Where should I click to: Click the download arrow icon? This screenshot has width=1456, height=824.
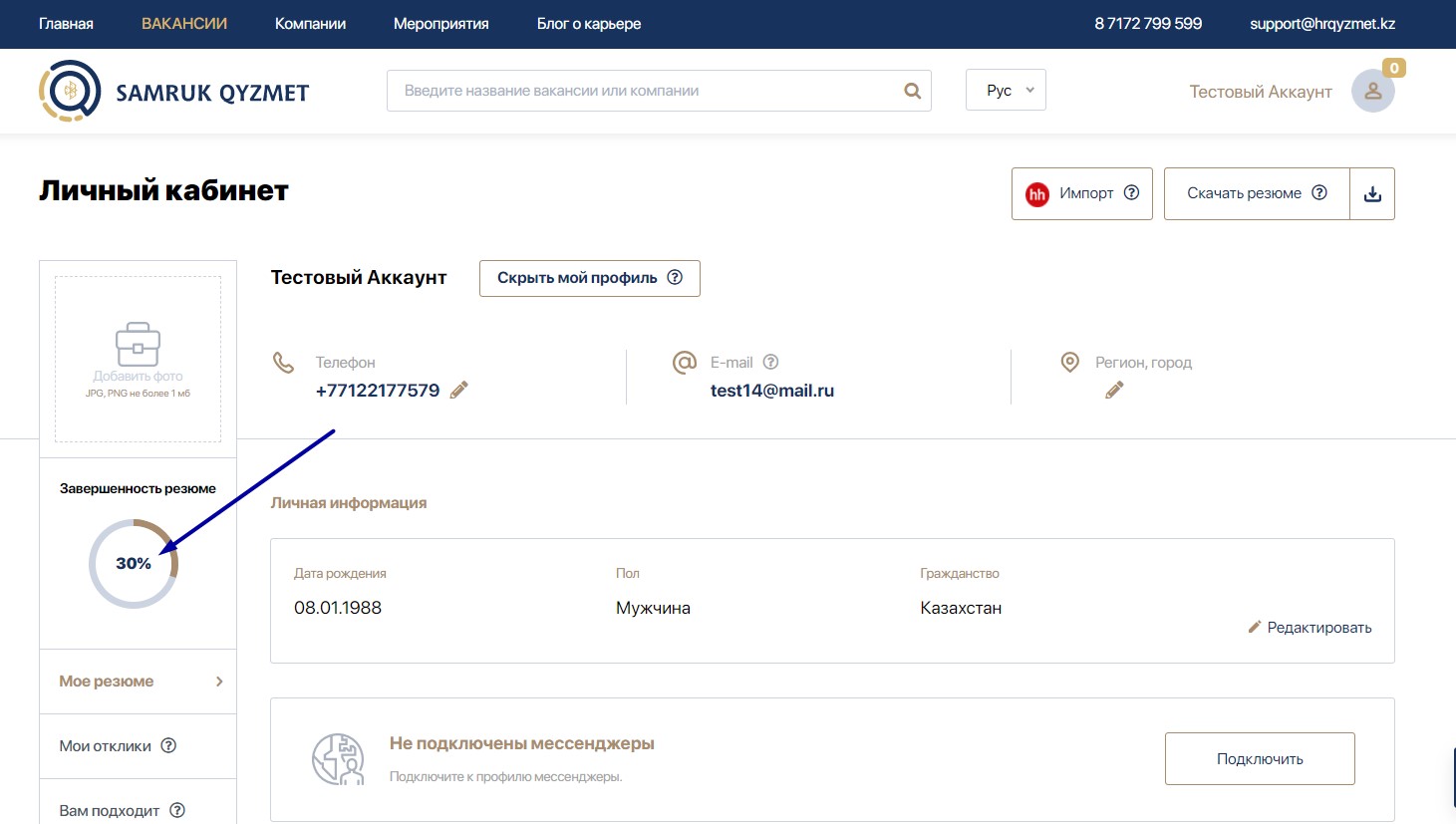click(1372, 194)
